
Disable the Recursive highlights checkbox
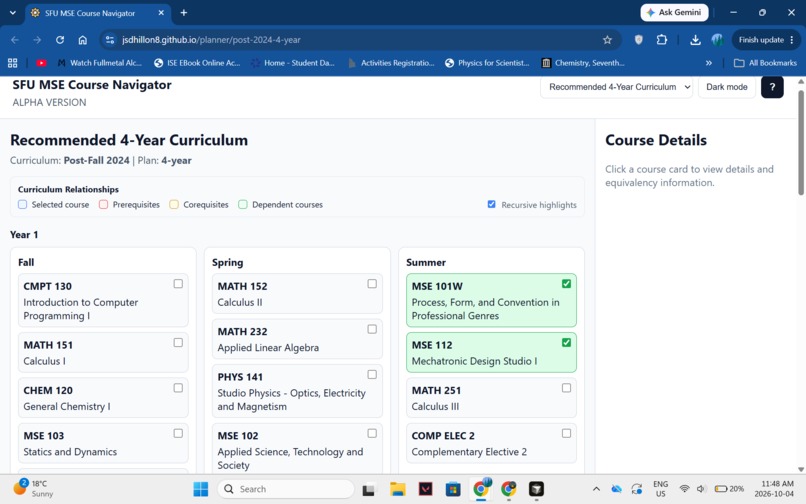coord(491,204)
